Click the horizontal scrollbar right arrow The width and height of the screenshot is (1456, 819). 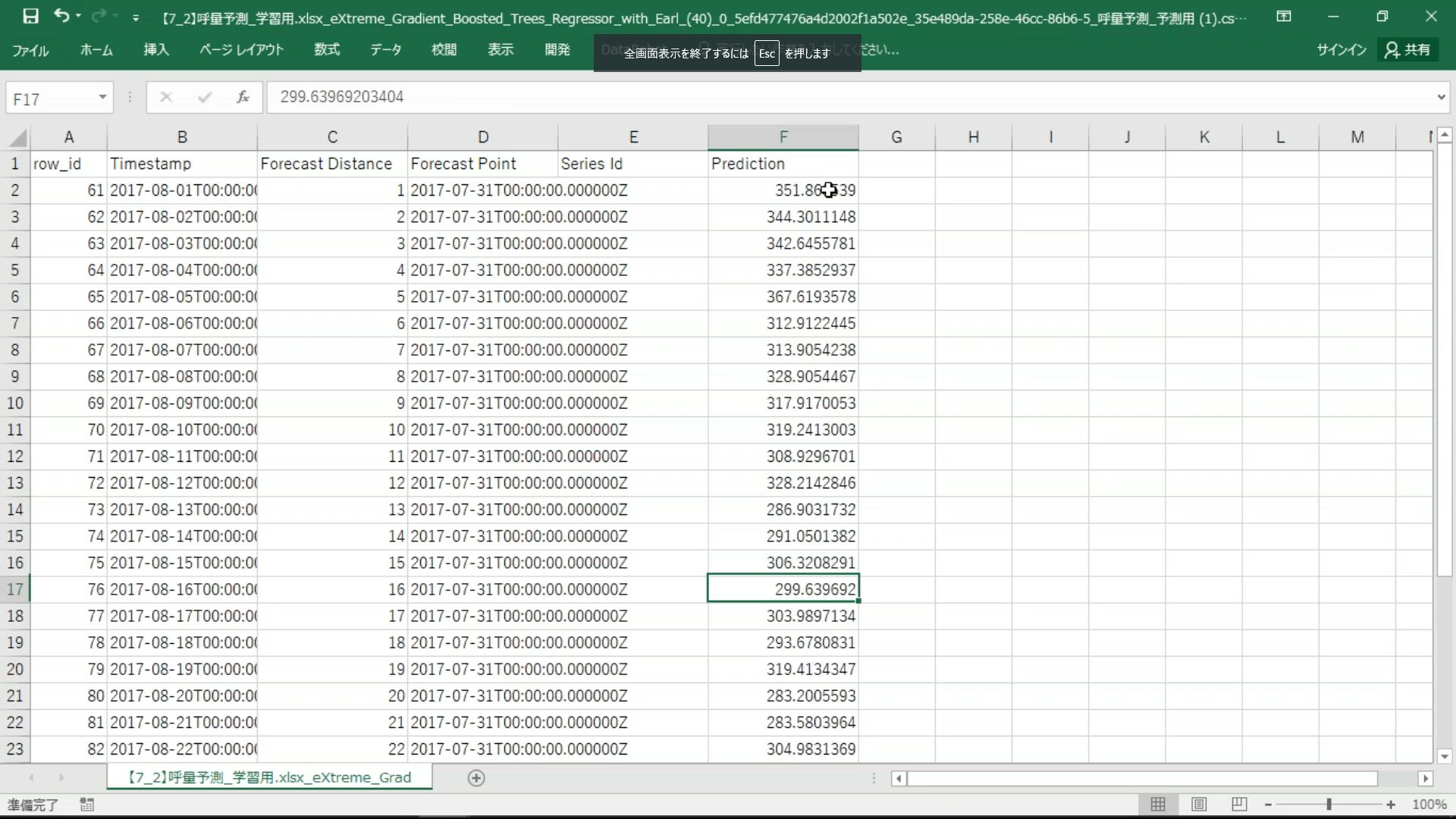coord(1425,778)
